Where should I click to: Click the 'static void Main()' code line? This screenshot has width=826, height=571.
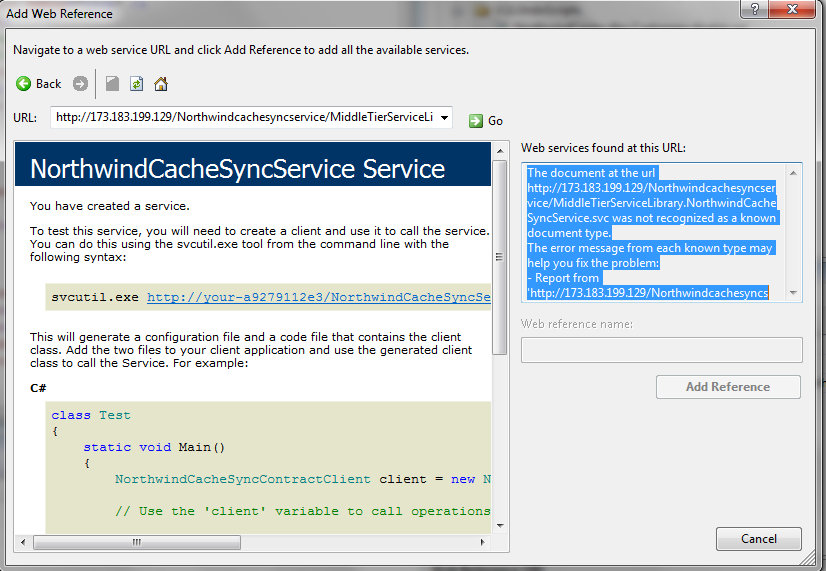pos(154,447)
